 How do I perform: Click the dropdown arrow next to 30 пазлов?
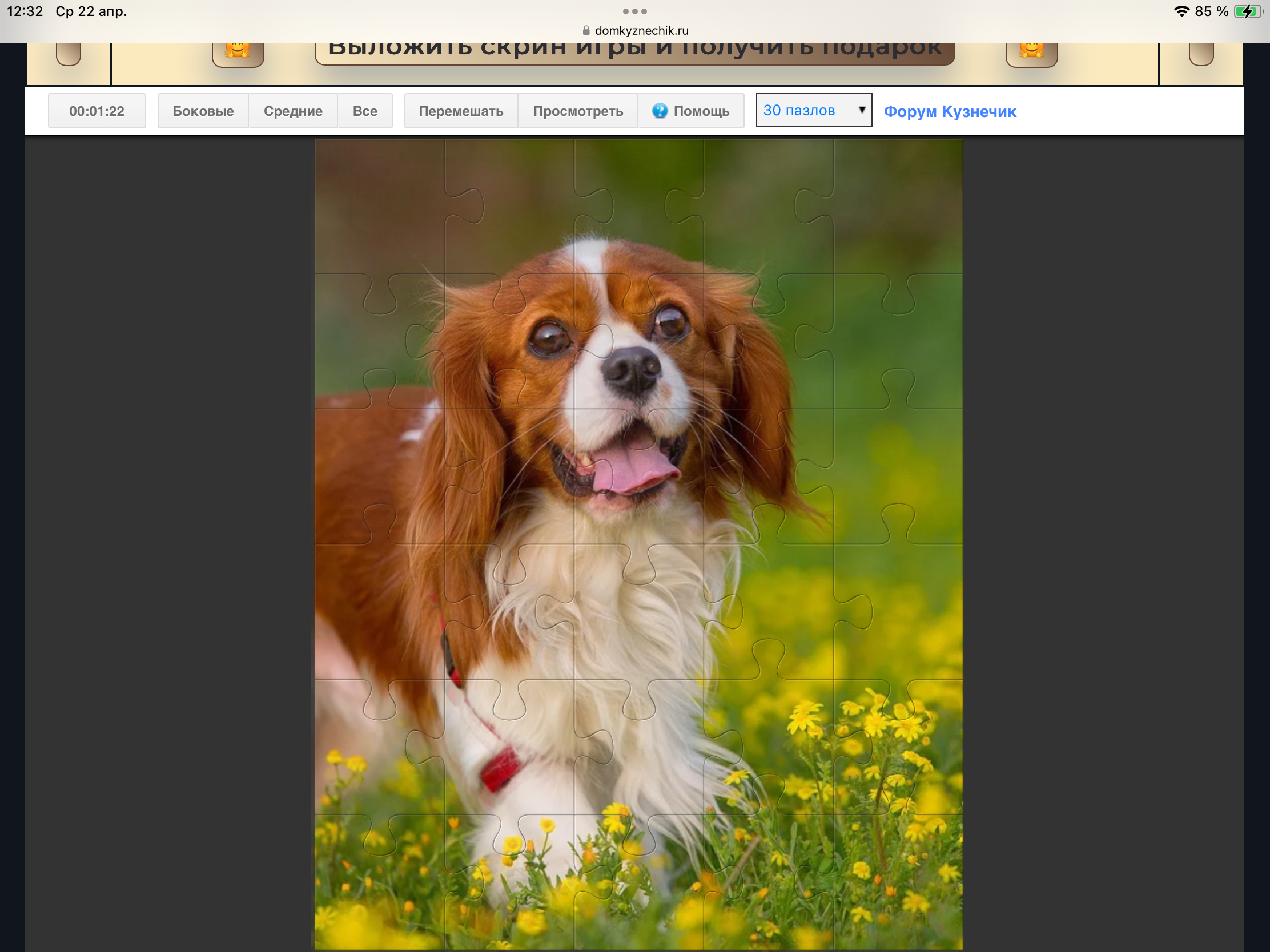(861, 110)
